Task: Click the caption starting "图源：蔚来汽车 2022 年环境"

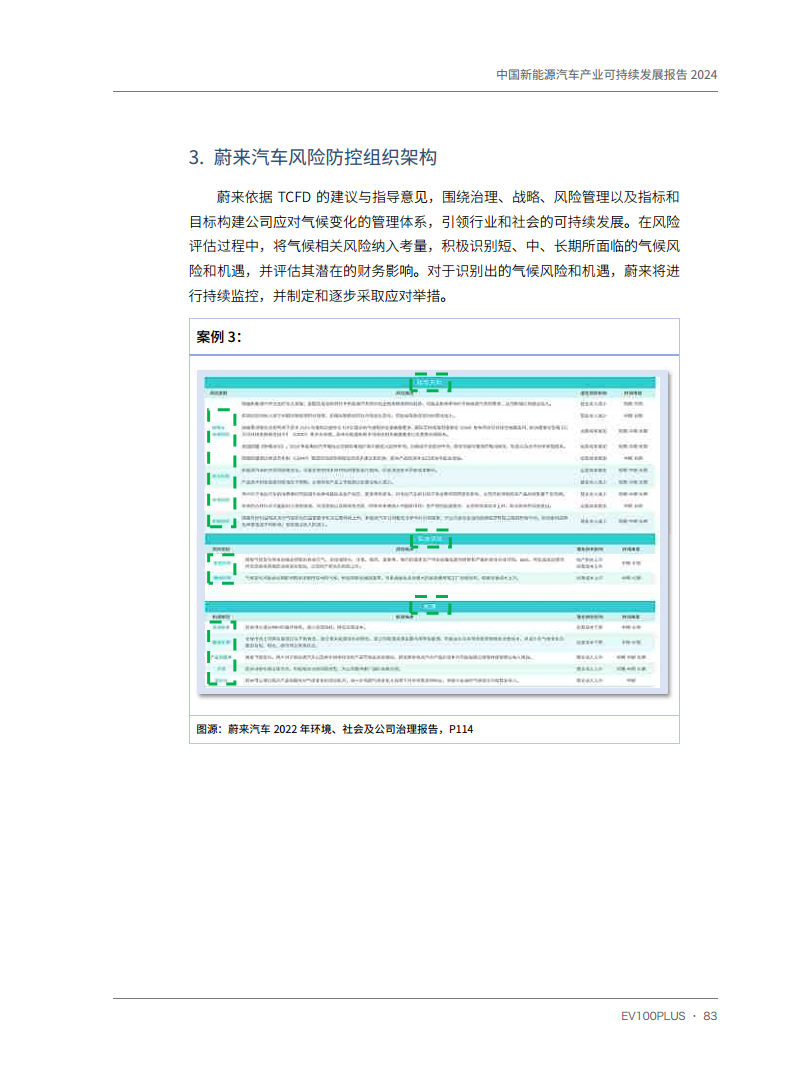Action: (334, 729)
